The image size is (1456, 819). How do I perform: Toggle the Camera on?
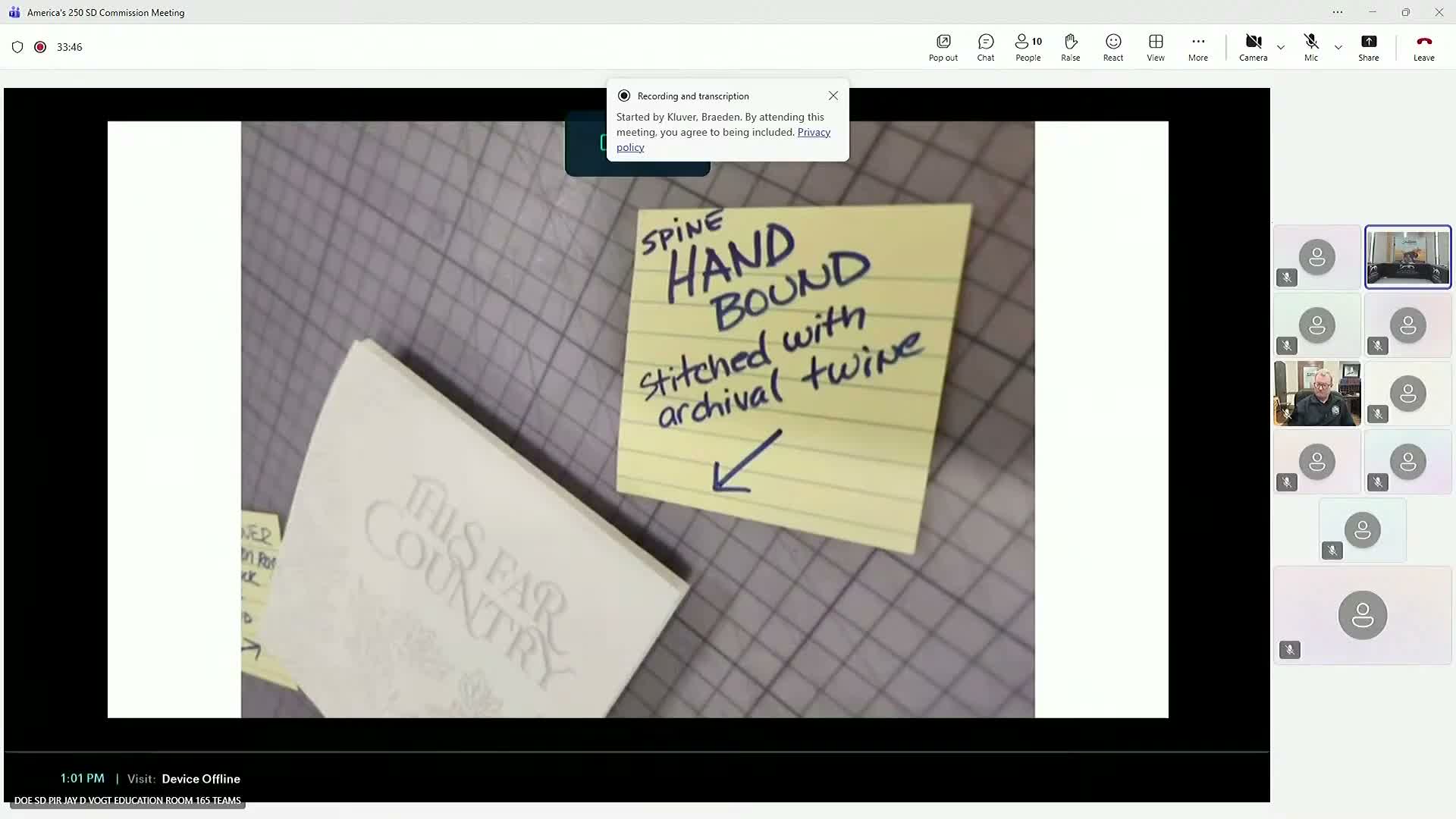pyautogui.click(x=1253, y=47)
